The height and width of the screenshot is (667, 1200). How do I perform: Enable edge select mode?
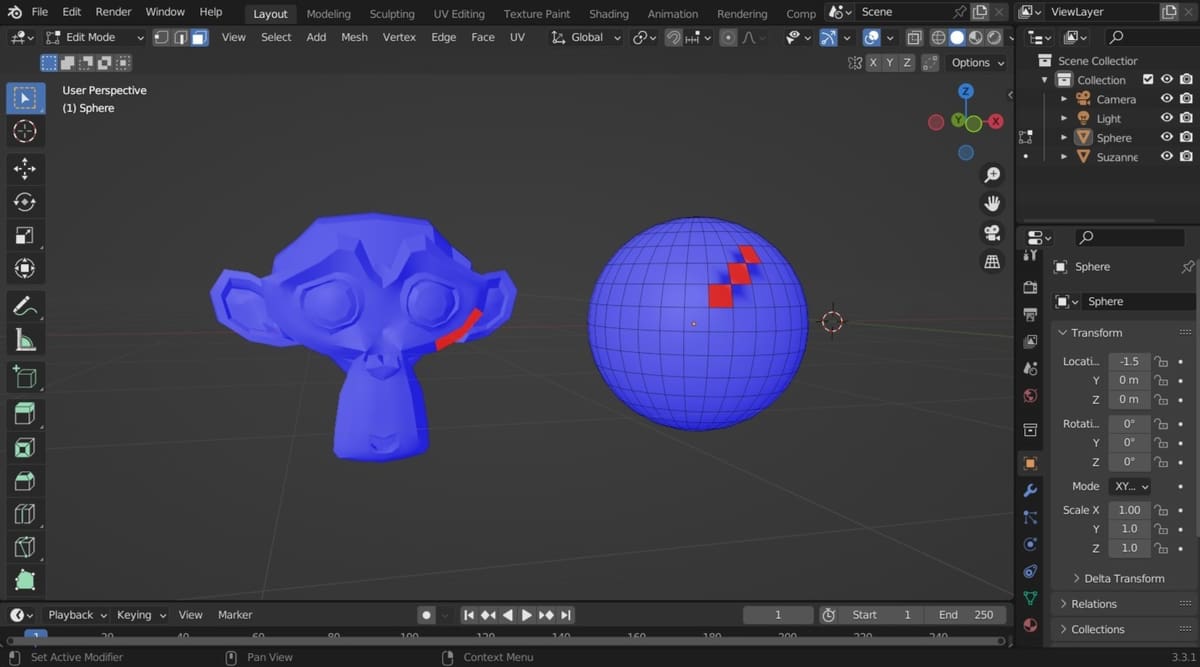tap(180, 37)
